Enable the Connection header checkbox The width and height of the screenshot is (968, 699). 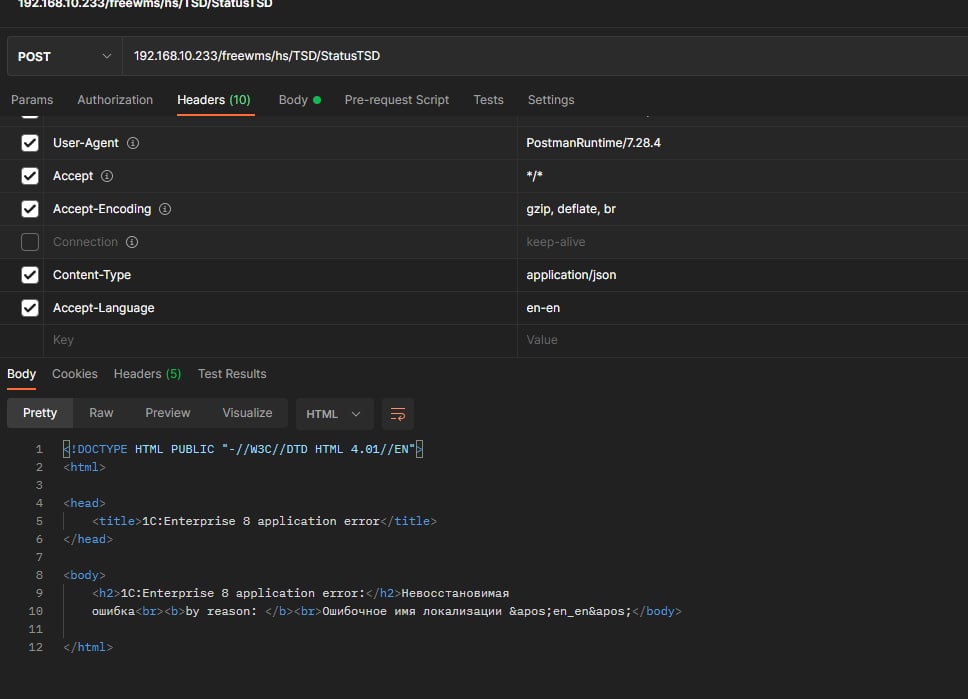coord(30,242)
